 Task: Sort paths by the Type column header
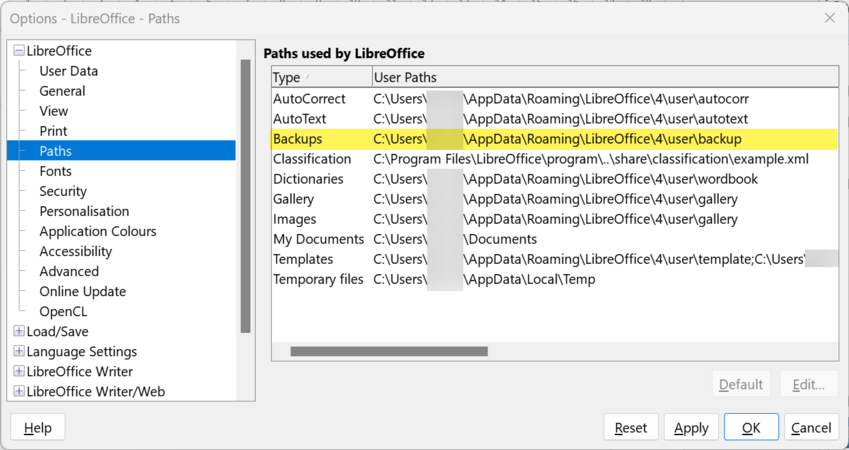point(322,77)
